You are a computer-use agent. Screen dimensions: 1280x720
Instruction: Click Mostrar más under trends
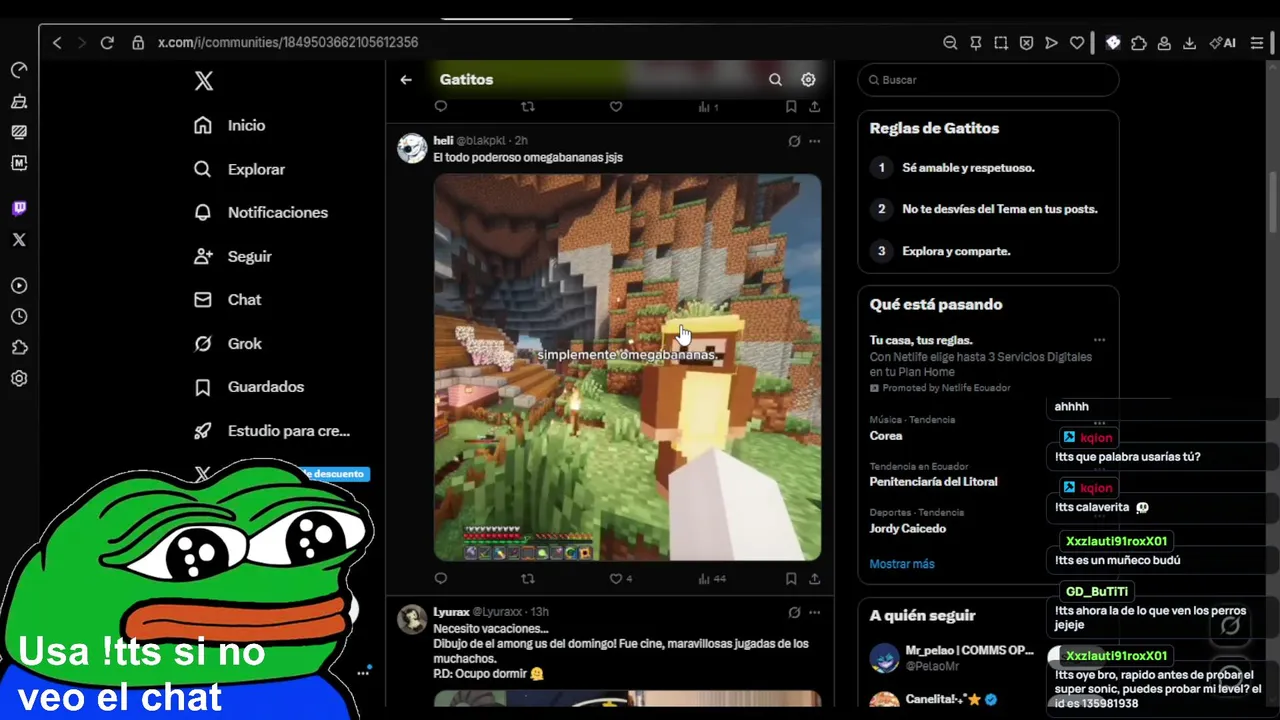pyautogui.click(x=902, y=564)
